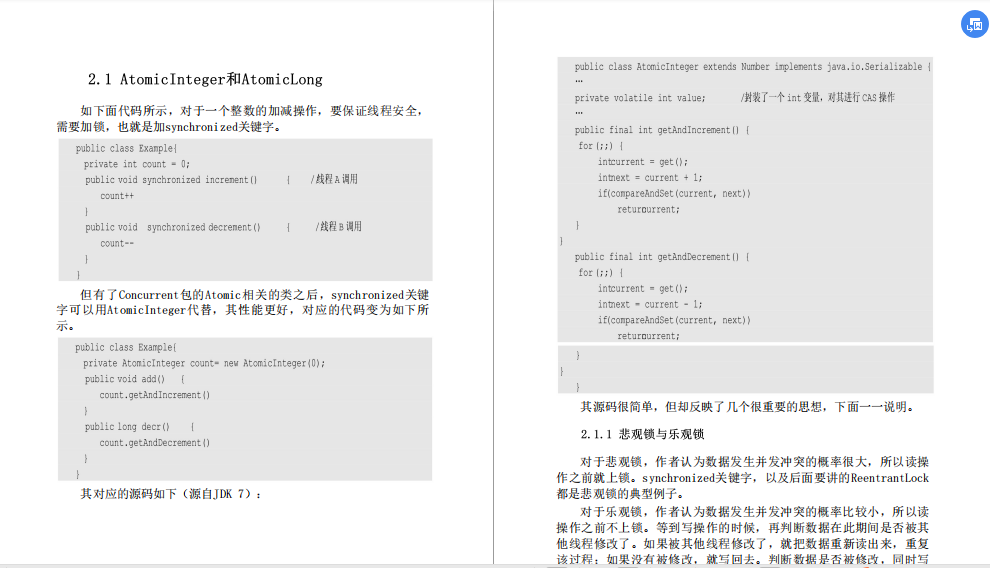This screenshot has height=568, width=990.
Task: Click the comment "/线程A调用"
Action: tap(334, 179)
